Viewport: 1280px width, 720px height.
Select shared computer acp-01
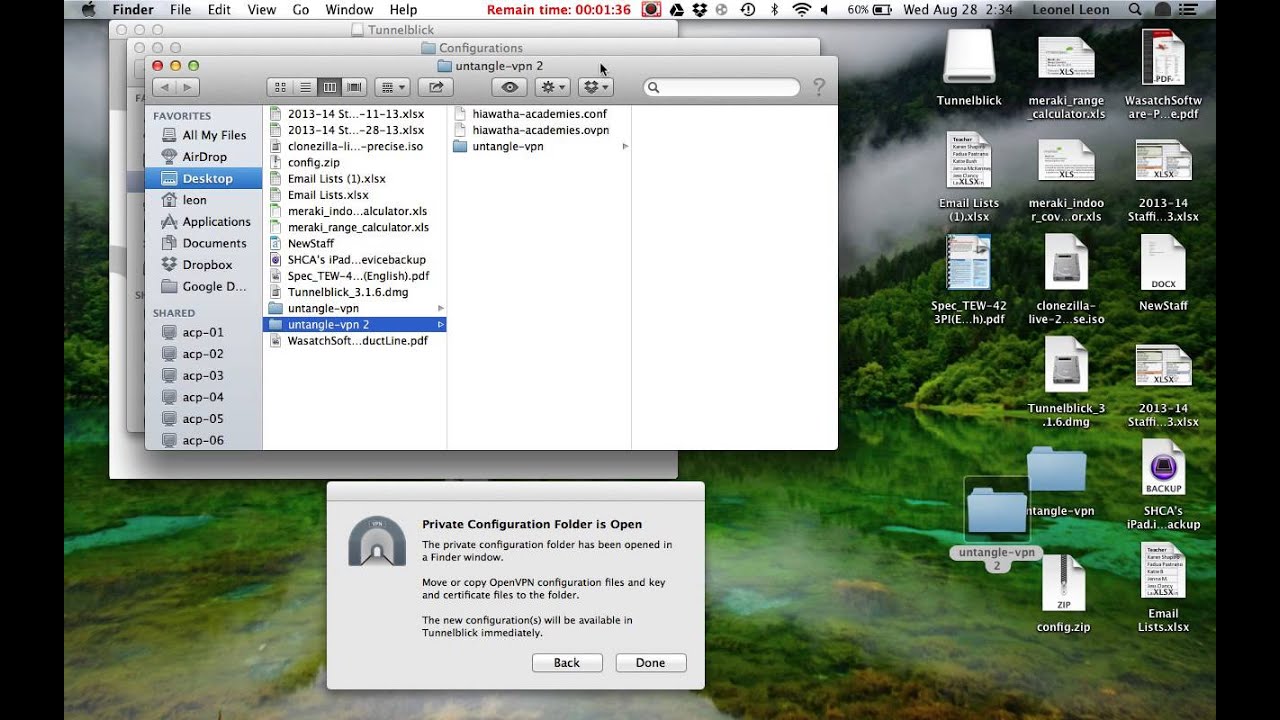click(204, 332)
